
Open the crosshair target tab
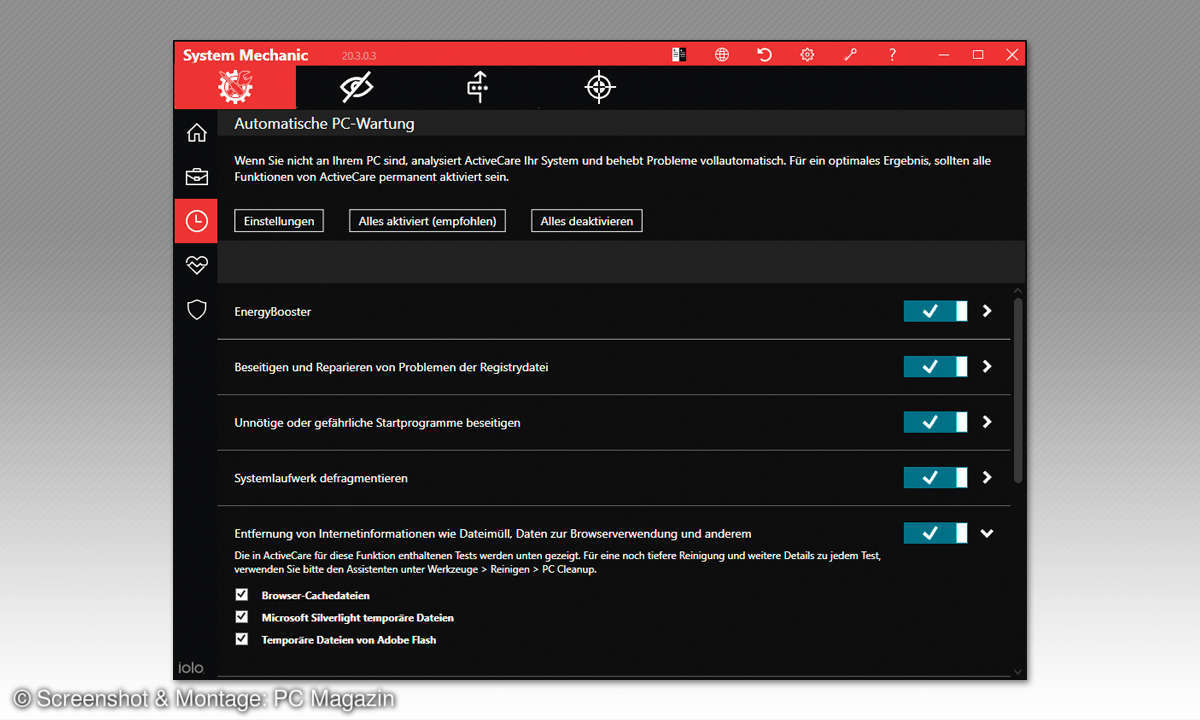point(599,87)
